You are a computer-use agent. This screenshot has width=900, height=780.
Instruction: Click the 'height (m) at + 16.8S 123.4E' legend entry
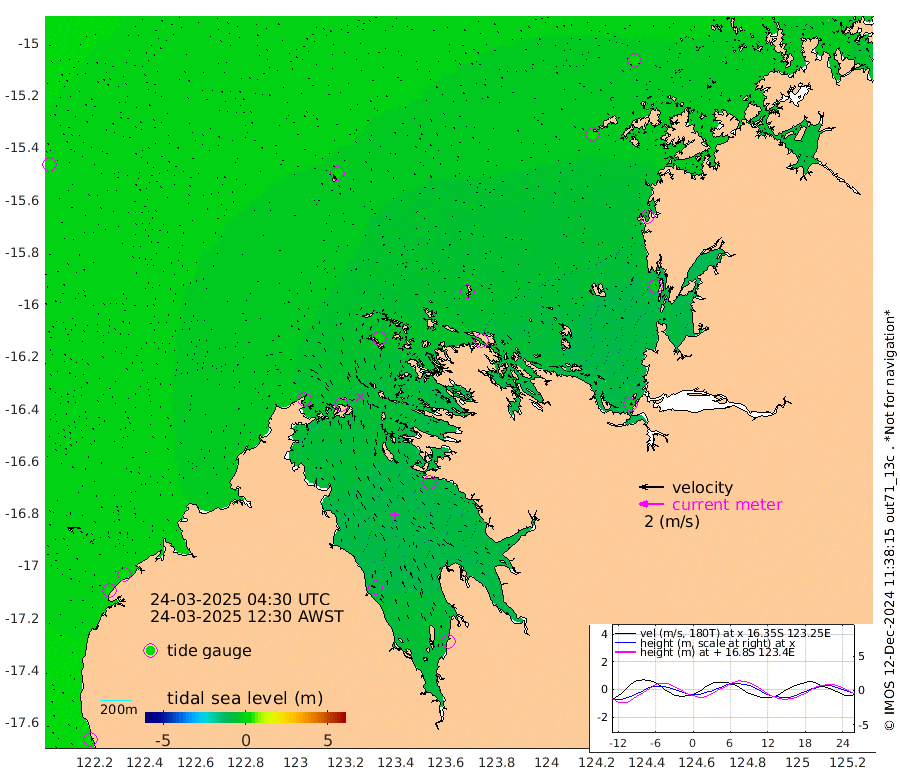point(717,652)
